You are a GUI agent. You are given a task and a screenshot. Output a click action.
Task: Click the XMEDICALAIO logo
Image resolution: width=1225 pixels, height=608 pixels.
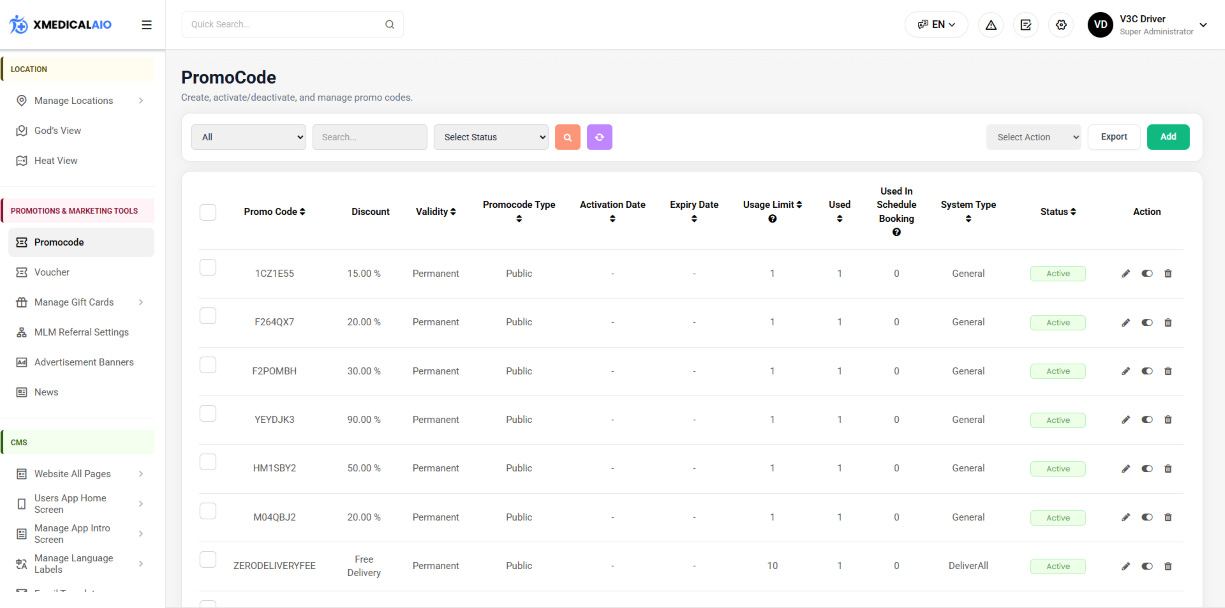[62, 25]
